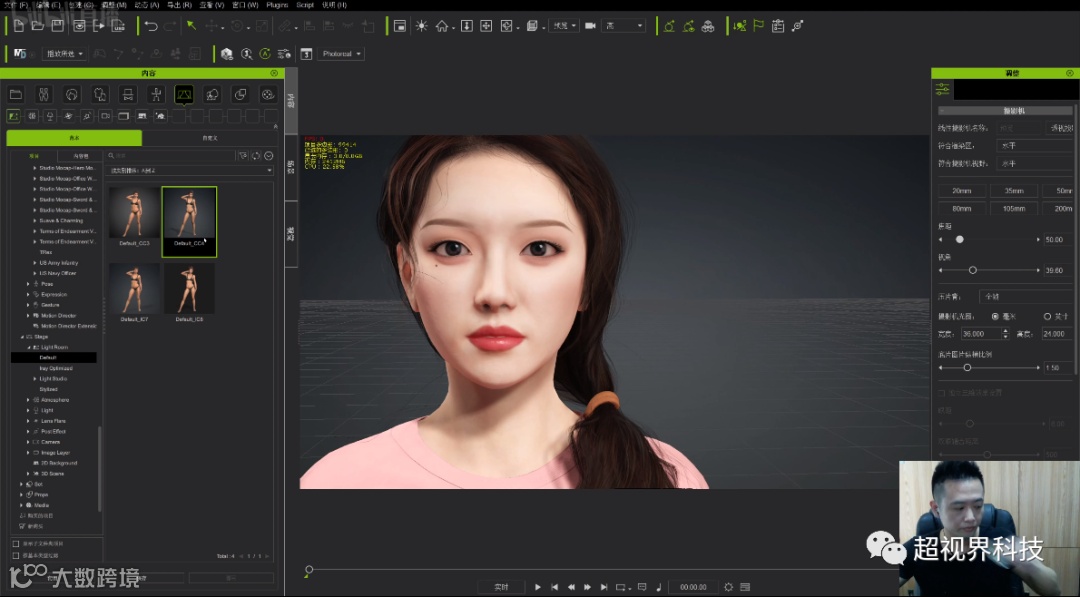This screenshot has height=597, width=1080.
Task: Click the Home view icon in the toolbar
Action: pyautogui.click(x=441, y=26)
